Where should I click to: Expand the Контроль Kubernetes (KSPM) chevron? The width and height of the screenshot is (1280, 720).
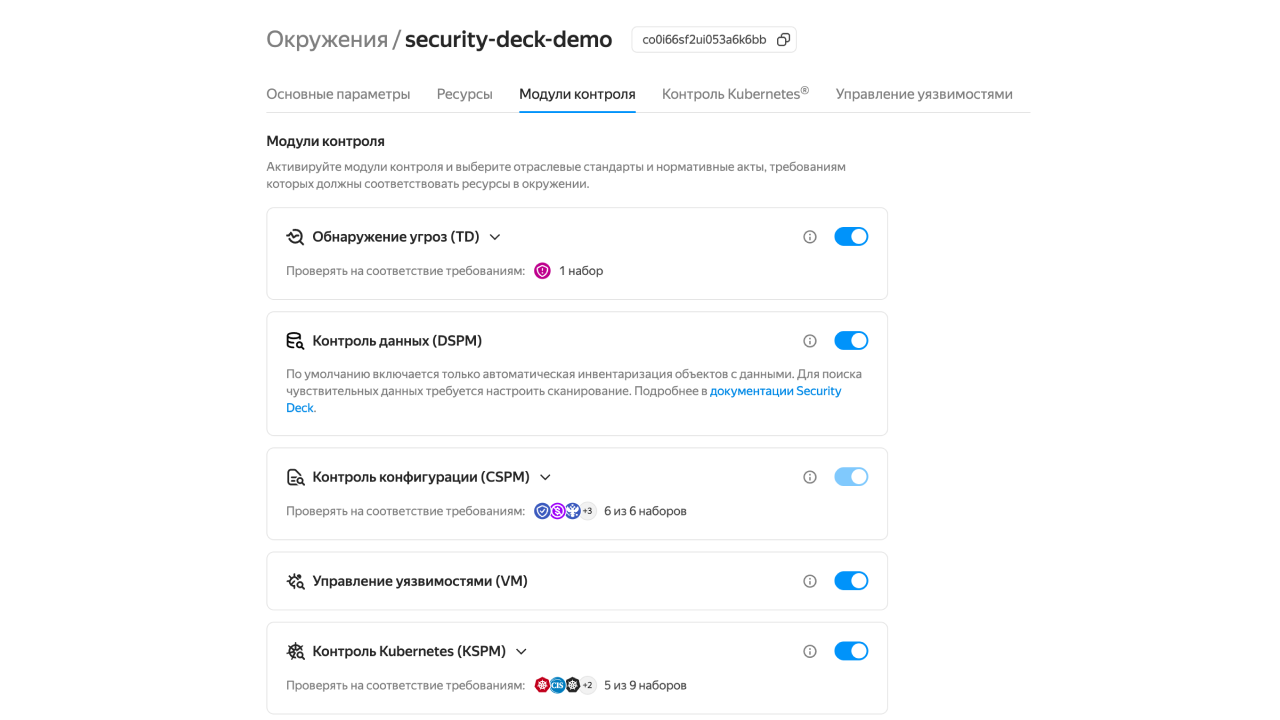point(521,651)
